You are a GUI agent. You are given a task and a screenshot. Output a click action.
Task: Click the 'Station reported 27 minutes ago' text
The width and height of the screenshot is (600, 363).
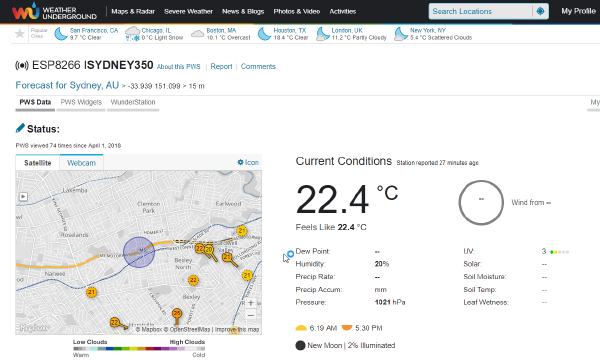(437, 163)
